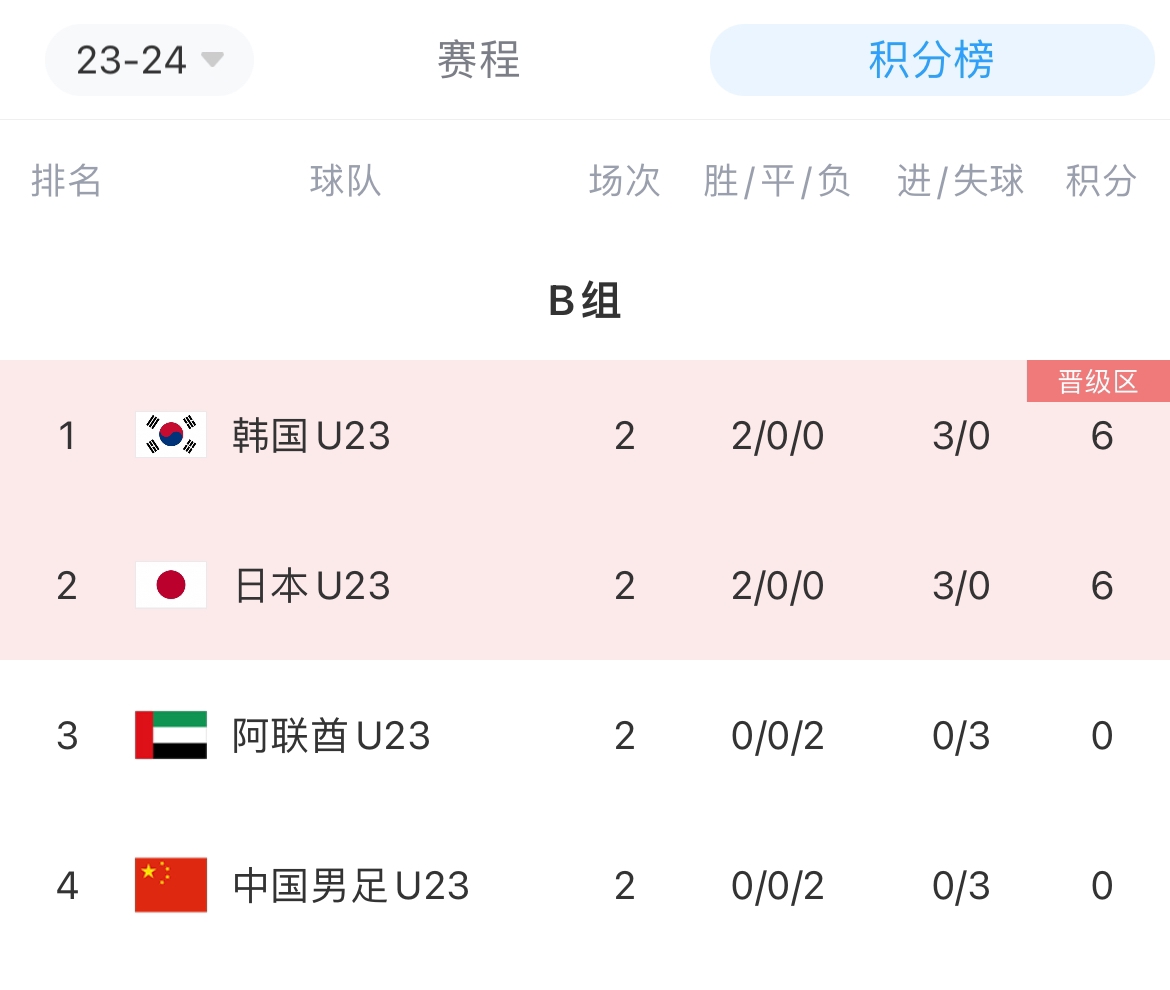Click the 晋级区 badge

[1097, 382]
